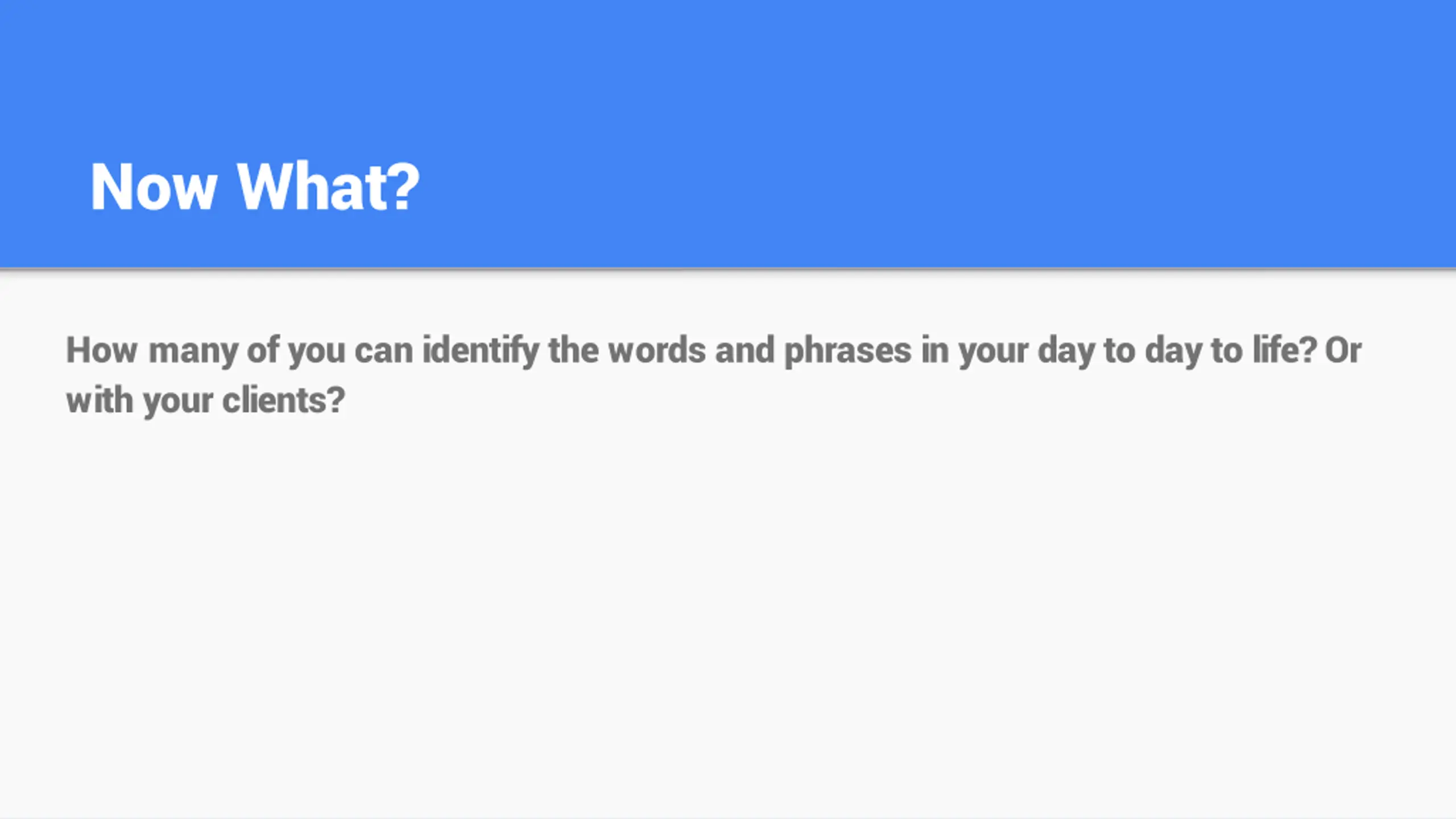Image resolution: width=1456 pixels, height=819 pixels.
Task: Select the word "many" in the body text
Action: [193, 351]
